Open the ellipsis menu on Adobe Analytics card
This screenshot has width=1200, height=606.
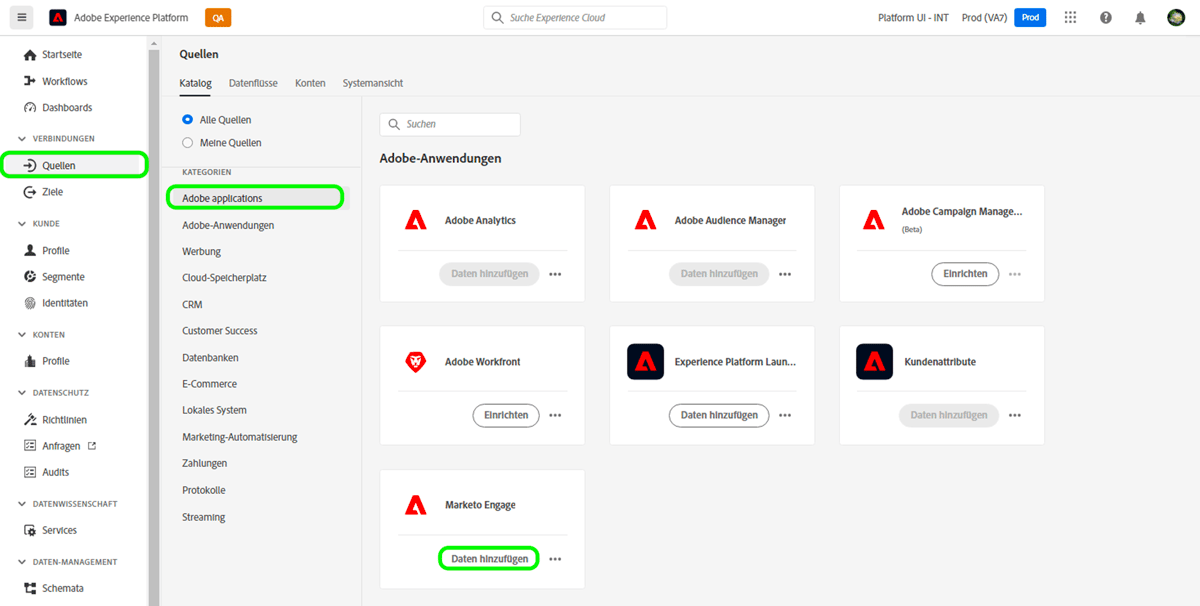pyautogui.click(x=555, y=273)
